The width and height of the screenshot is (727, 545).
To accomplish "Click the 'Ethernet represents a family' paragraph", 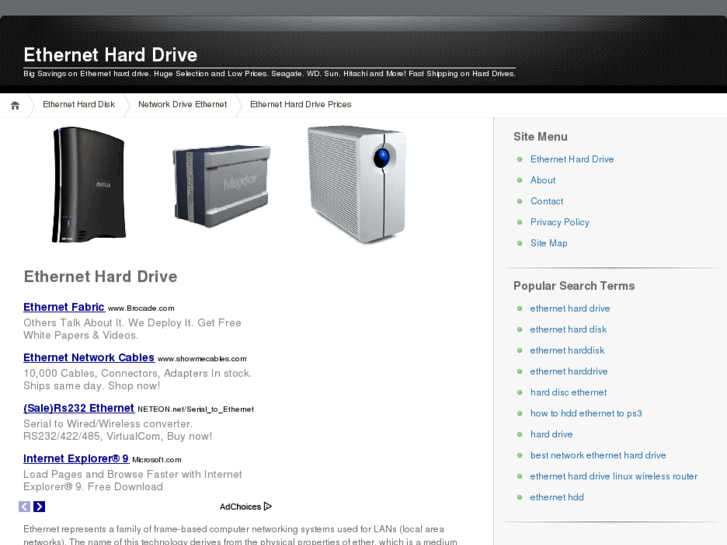I will tap(240, 535).
